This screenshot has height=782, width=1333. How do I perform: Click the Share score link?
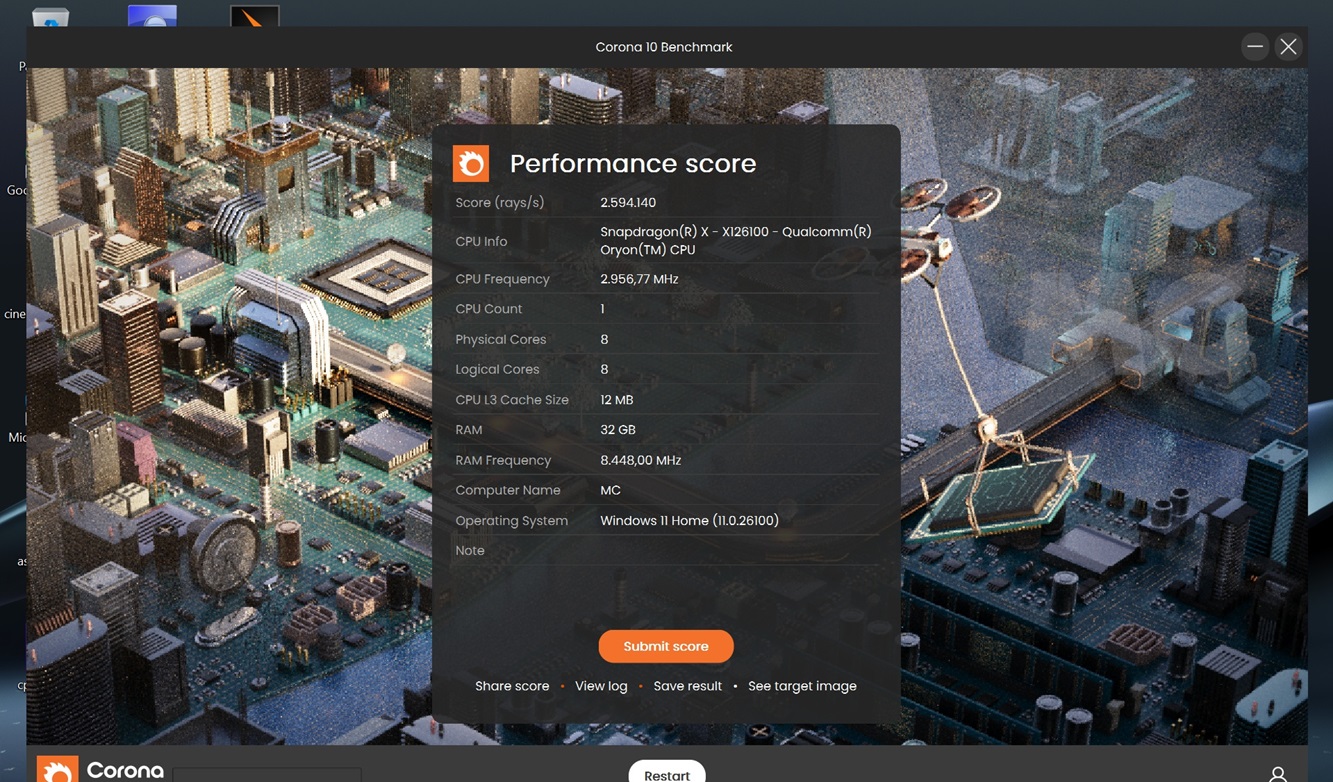(x=512, y=686)
